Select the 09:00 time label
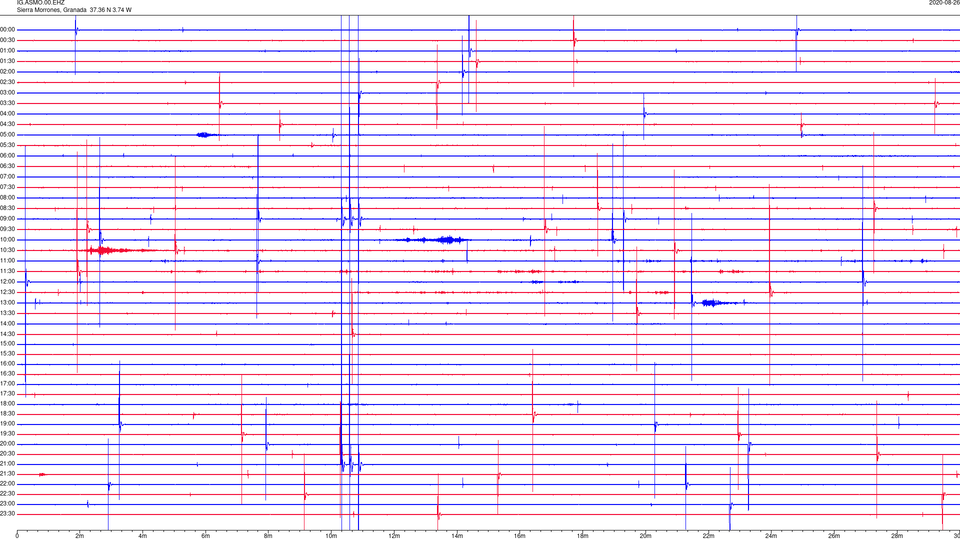Screen dimensions: 960x540 click(7, 219)
